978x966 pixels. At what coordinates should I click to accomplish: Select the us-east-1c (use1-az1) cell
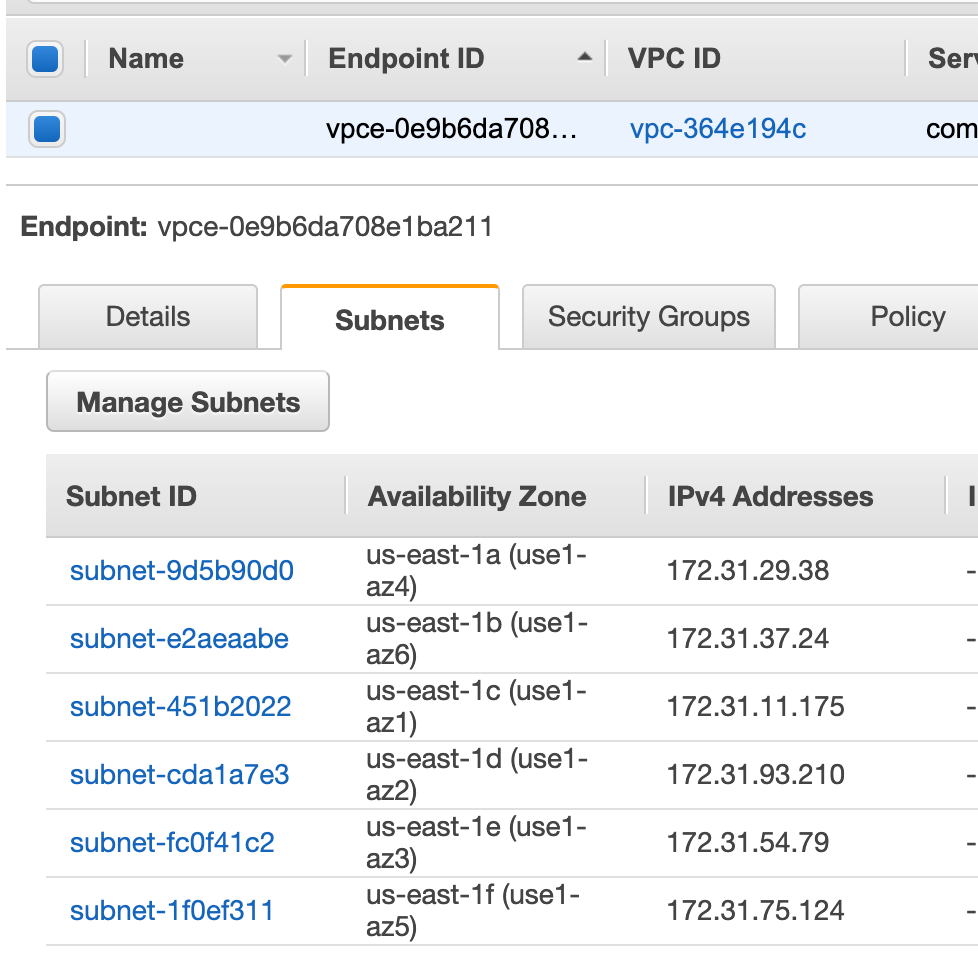pyautogui.click(x=477, y=707)
